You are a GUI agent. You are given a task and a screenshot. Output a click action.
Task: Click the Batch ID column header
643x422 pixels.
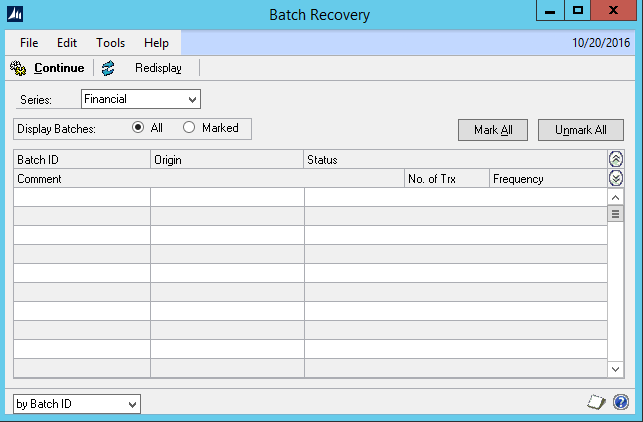[82, 160]
